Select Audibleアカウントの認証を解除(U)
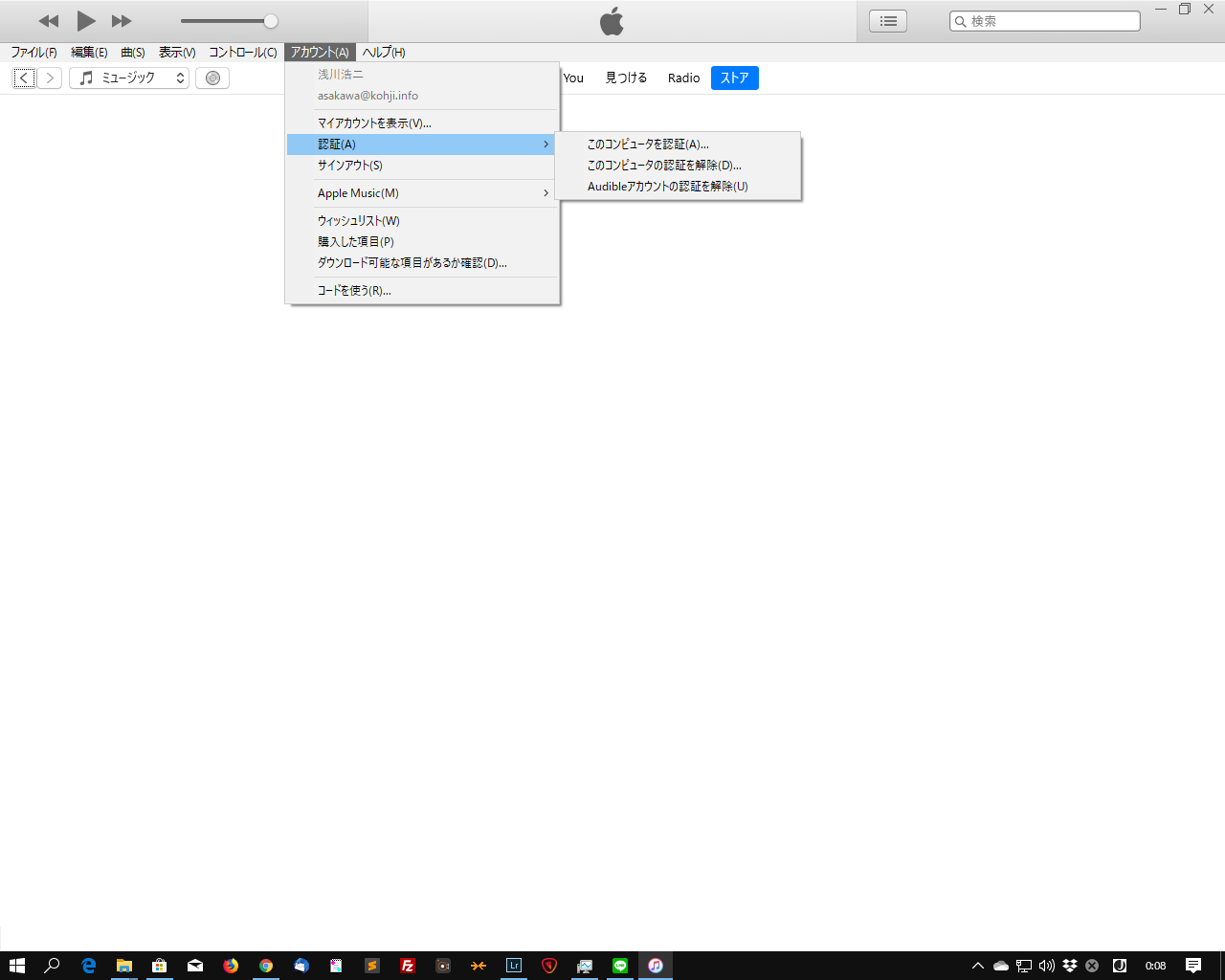The height and width of the screenshot is (980, 1225). coord(678,187)
